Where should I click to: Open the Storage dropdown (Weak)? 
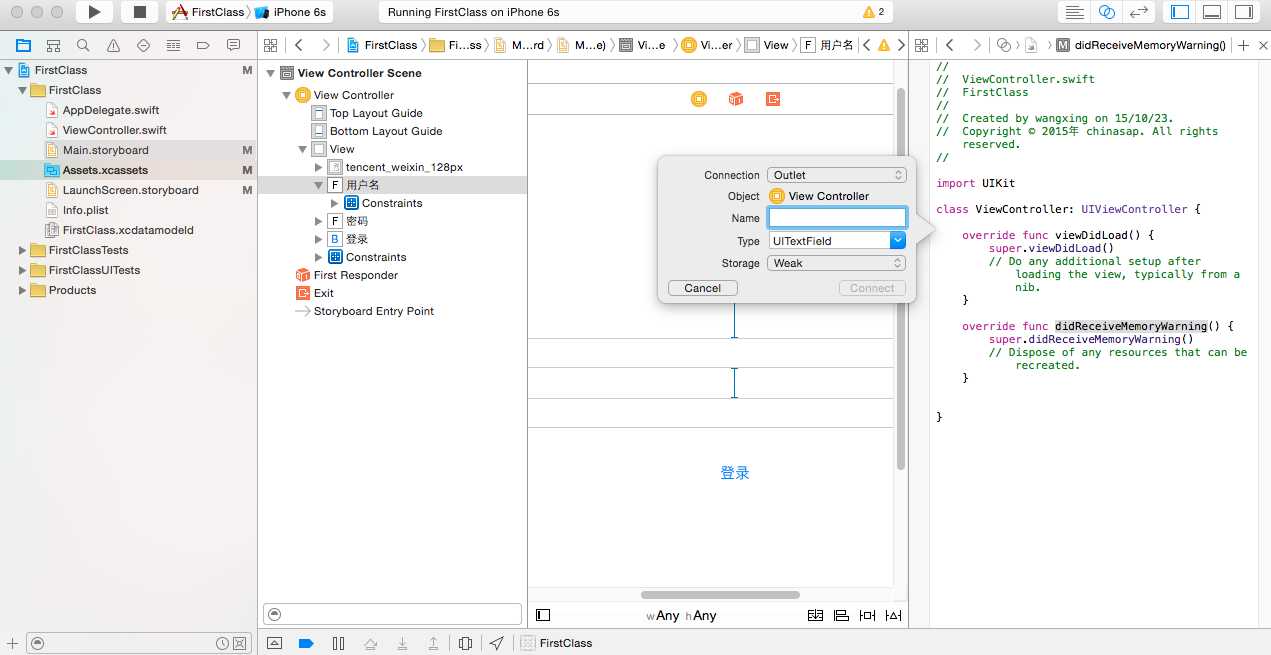pyautogui.click(x=837, y=263)
